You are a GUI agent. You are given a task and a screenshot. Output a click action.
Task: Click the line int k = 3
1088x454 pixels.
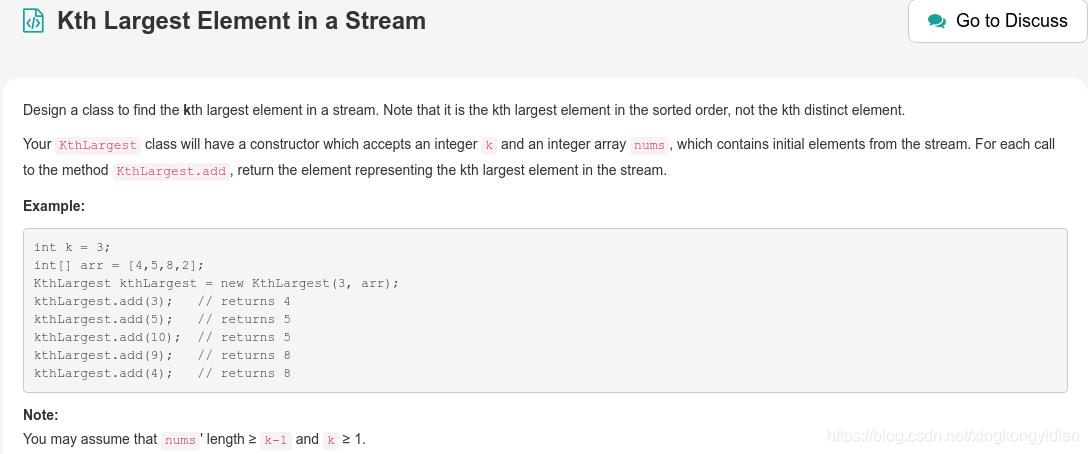coord(72,247)
